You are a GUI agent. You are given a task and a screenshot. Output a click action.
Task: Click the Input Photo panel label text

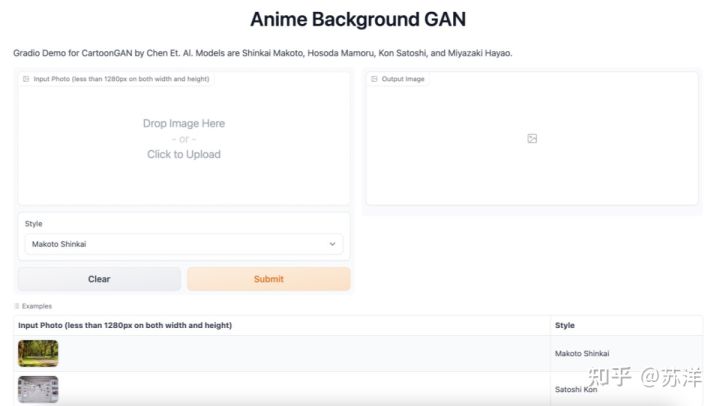point(121,79)
